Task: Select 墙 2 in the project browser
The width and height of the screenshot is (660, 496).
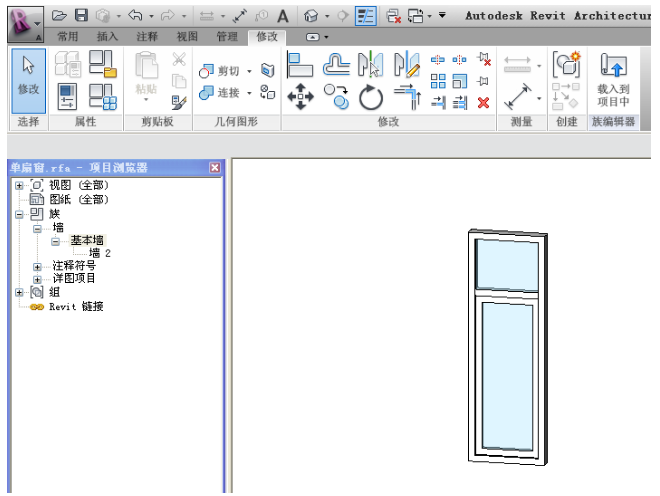Action: tap(99, 254)
